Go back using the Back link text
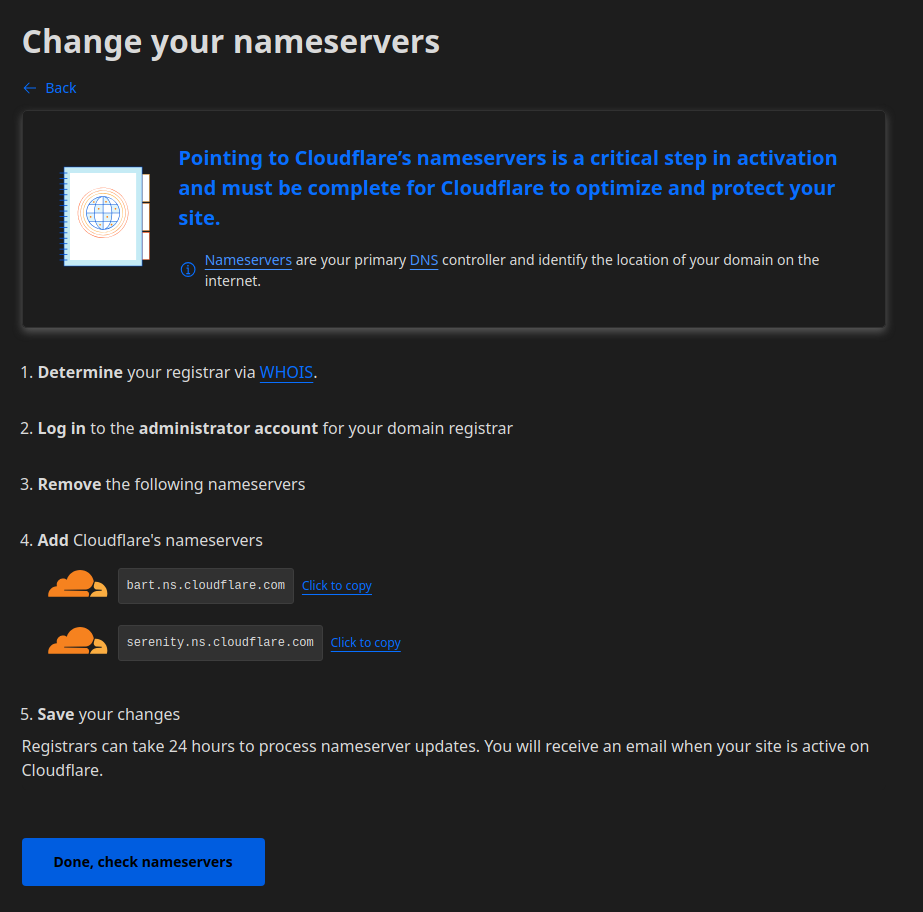Screen dimensions: 923x912 61,88
